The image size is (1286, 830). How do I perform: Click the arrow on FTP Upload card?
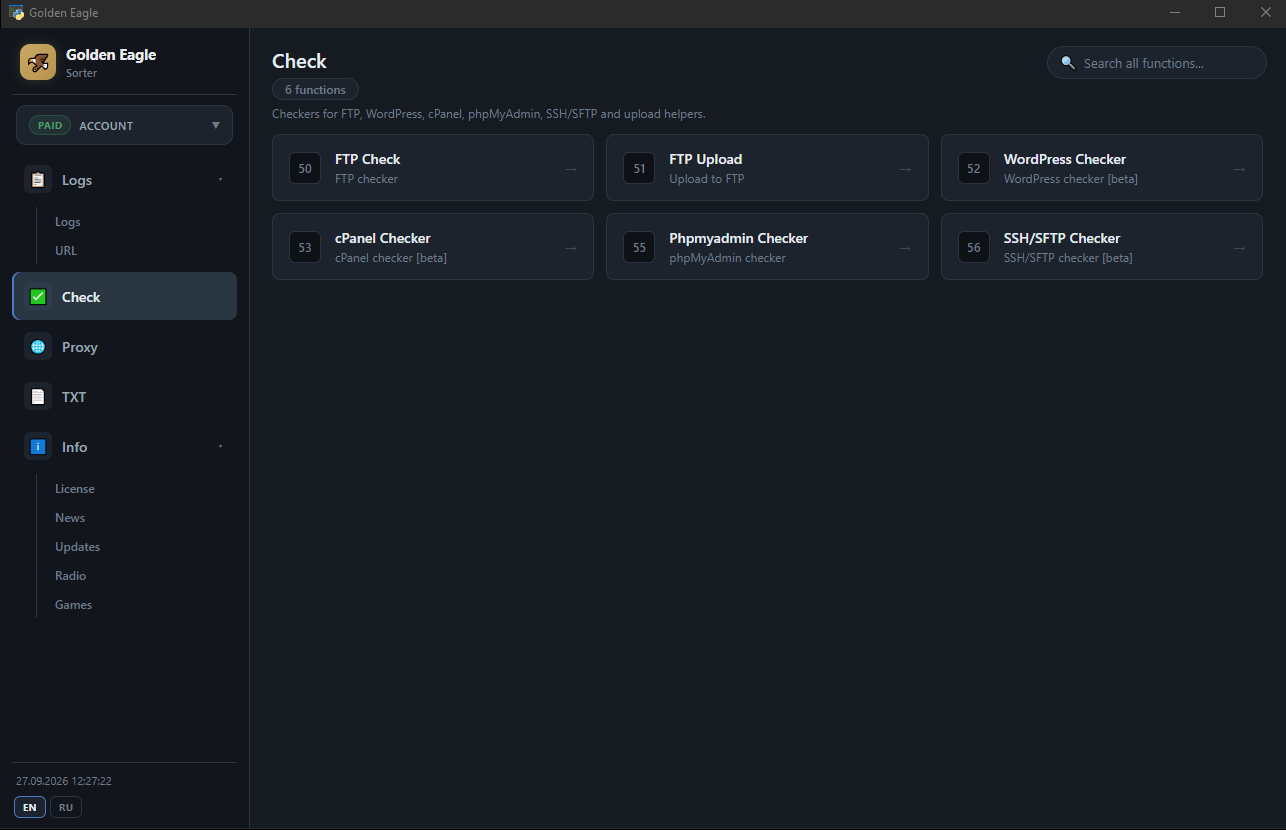point(905,169)
